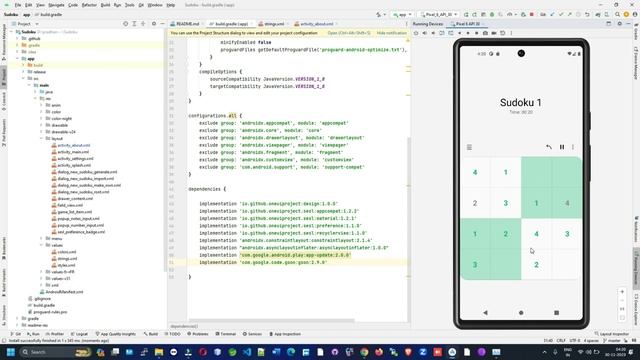Open Project panel options gear
640x360 pixels.
(154, 24)
